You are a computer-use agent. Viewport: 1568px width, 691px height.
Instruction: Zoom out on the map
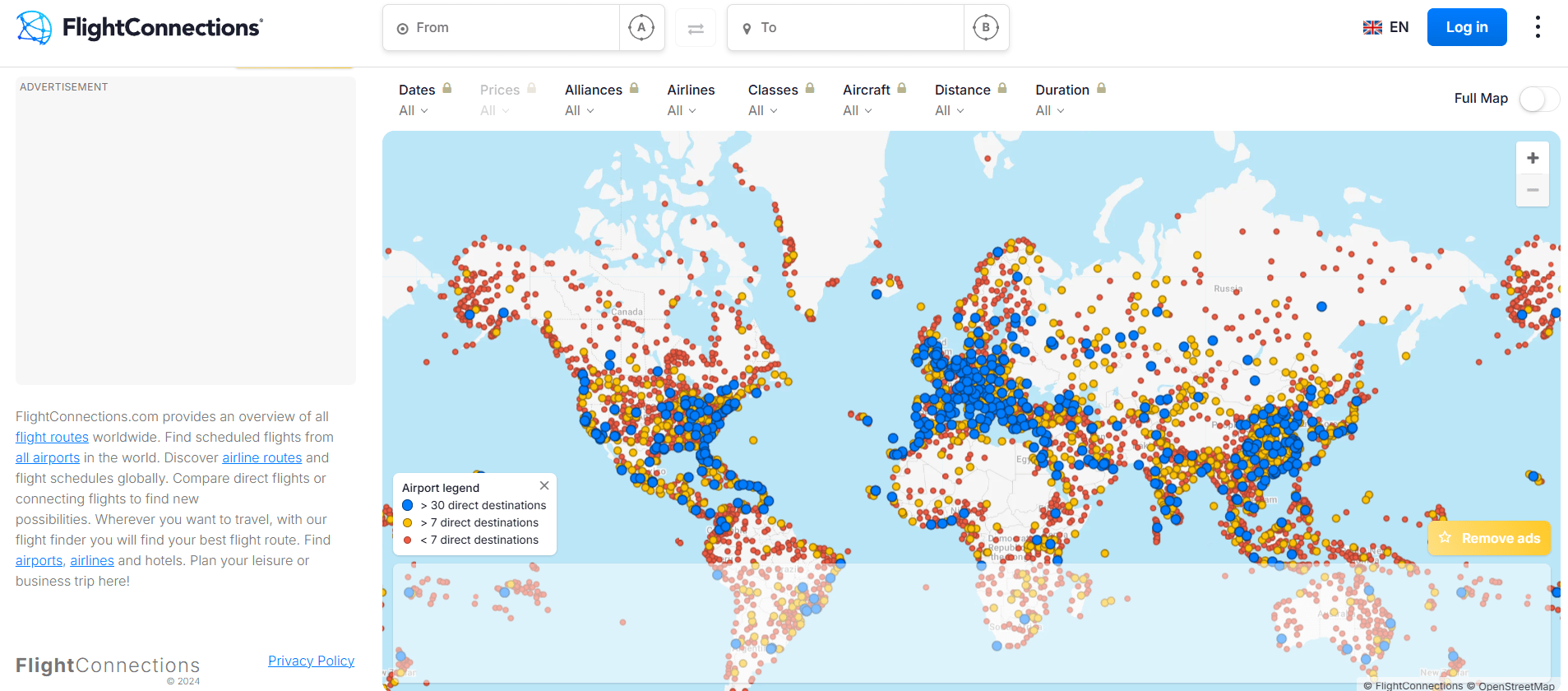[x=1533, y=190]
